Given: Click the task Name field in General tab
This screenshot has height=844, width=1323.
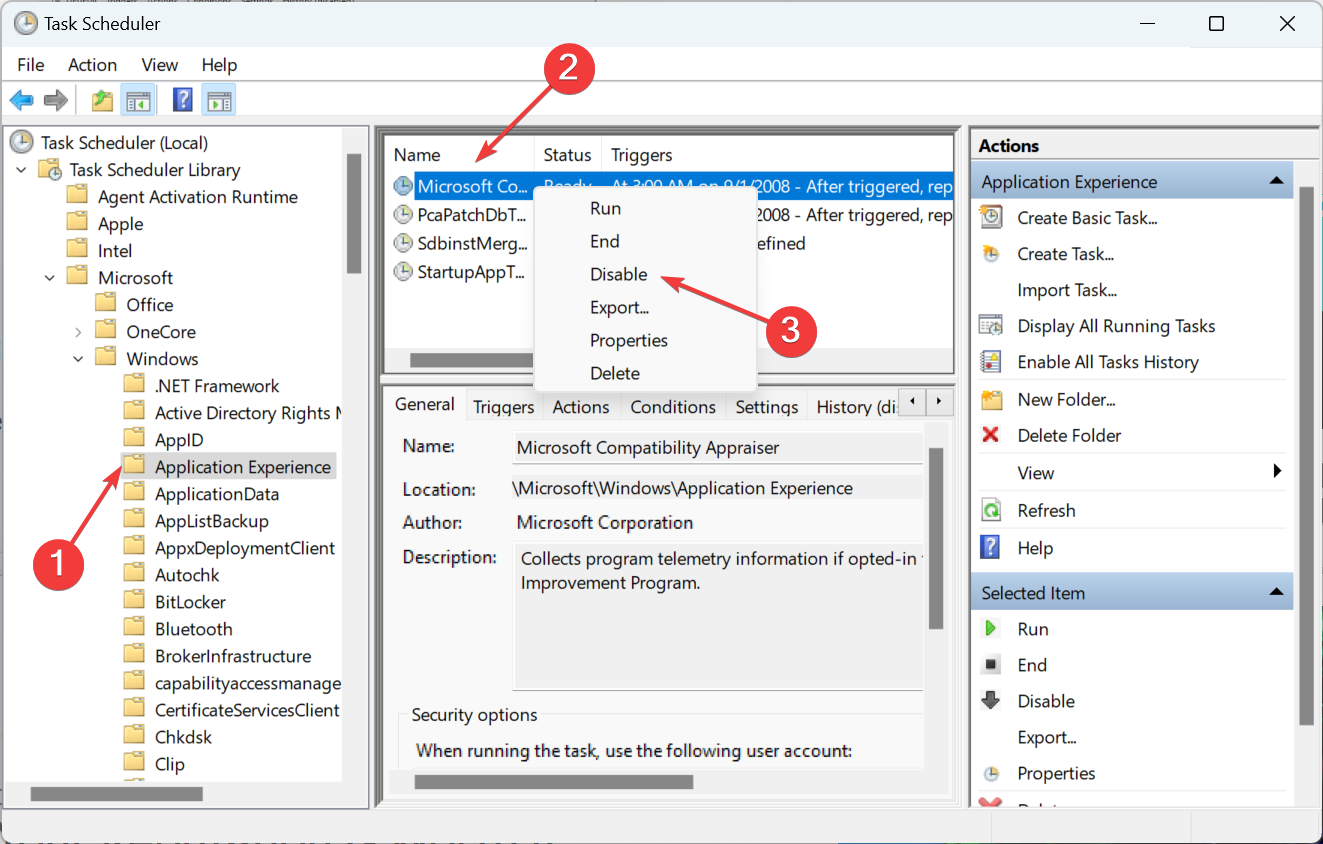Looking at the screenshot, I should click(x=719, y=448).
